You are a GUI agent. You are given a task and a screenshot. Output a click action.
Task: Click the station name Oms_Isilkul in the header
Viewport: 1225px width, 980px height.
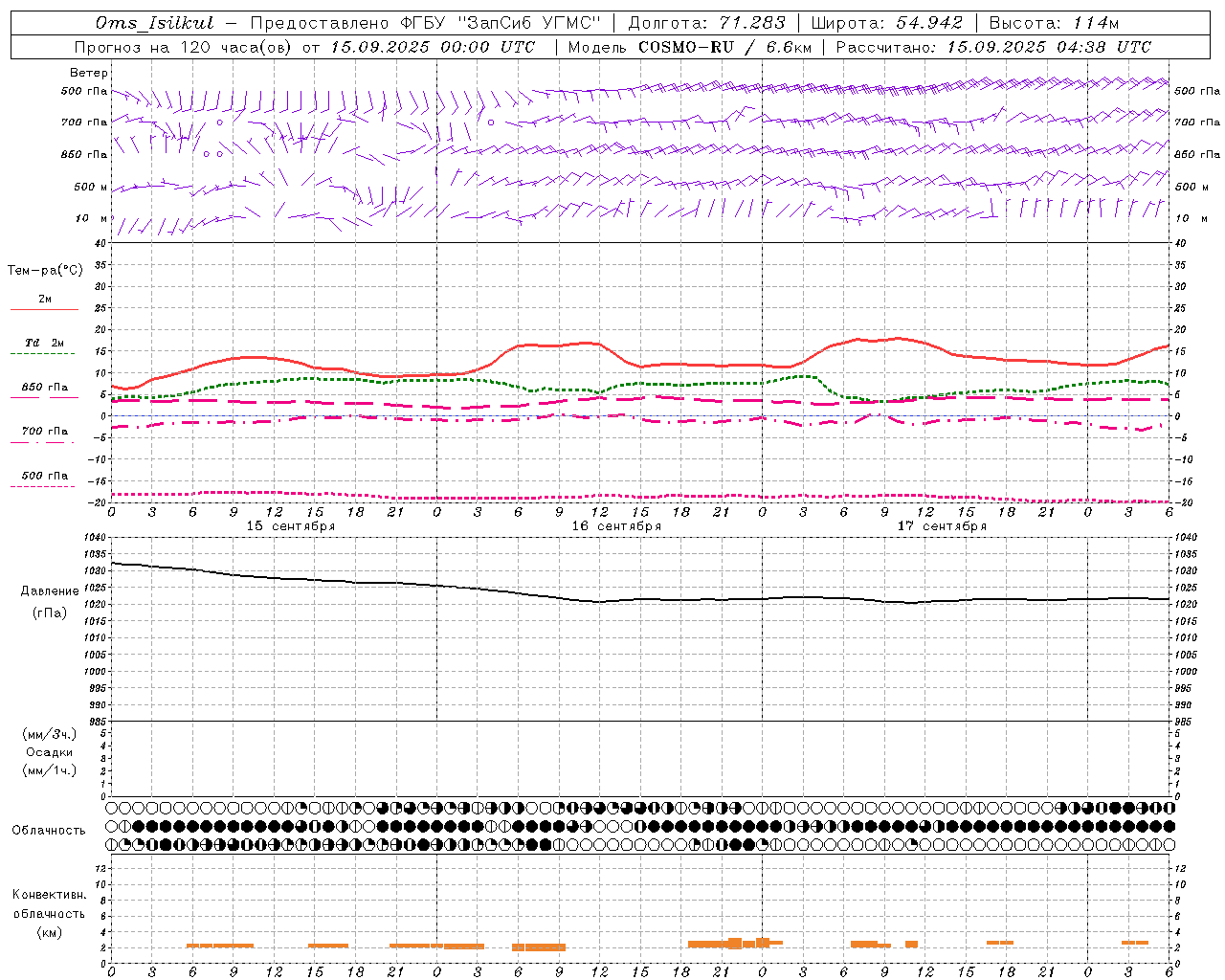tap(154, 23)
